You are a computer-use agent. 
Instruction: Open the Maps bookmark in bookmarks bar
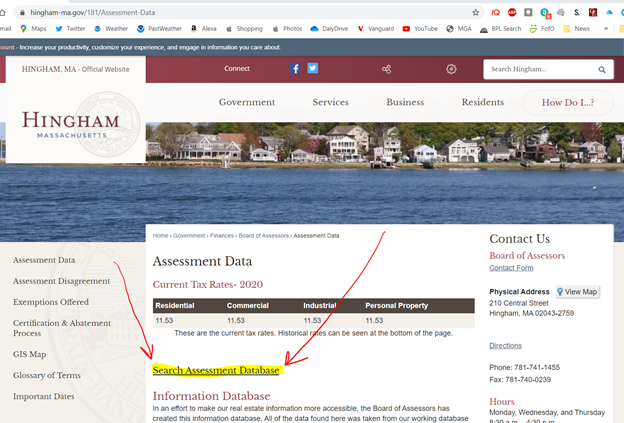point(32,29)
